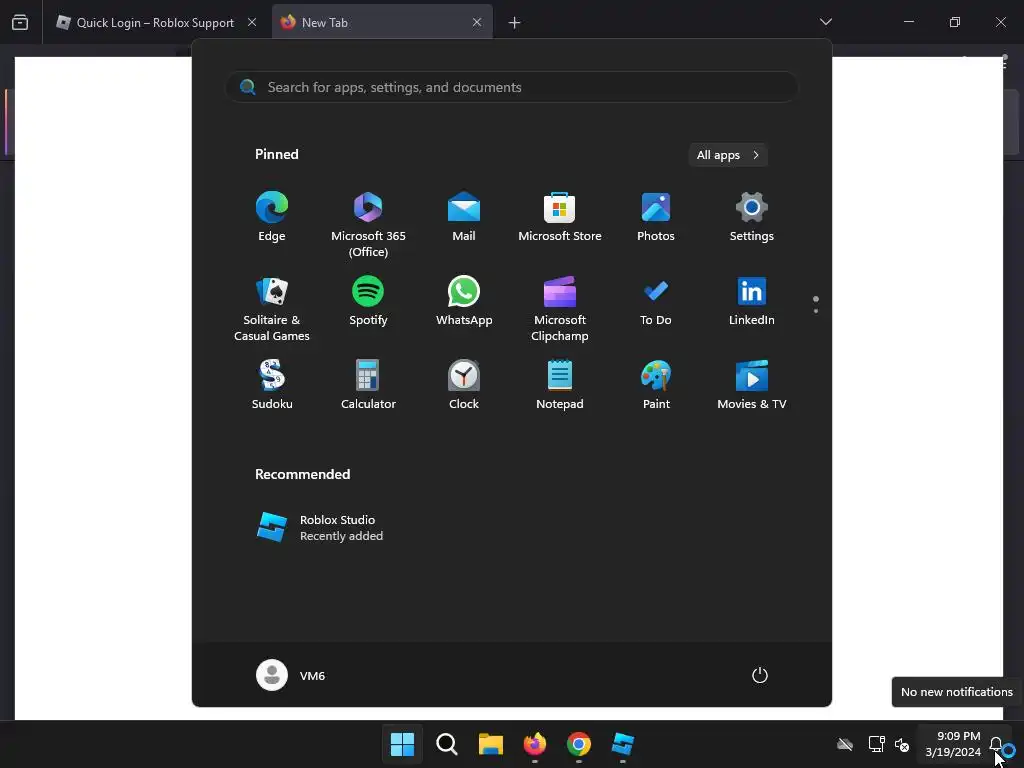Launch the Sudoku game
This screenshot has height=768, width=1024.
272,385
